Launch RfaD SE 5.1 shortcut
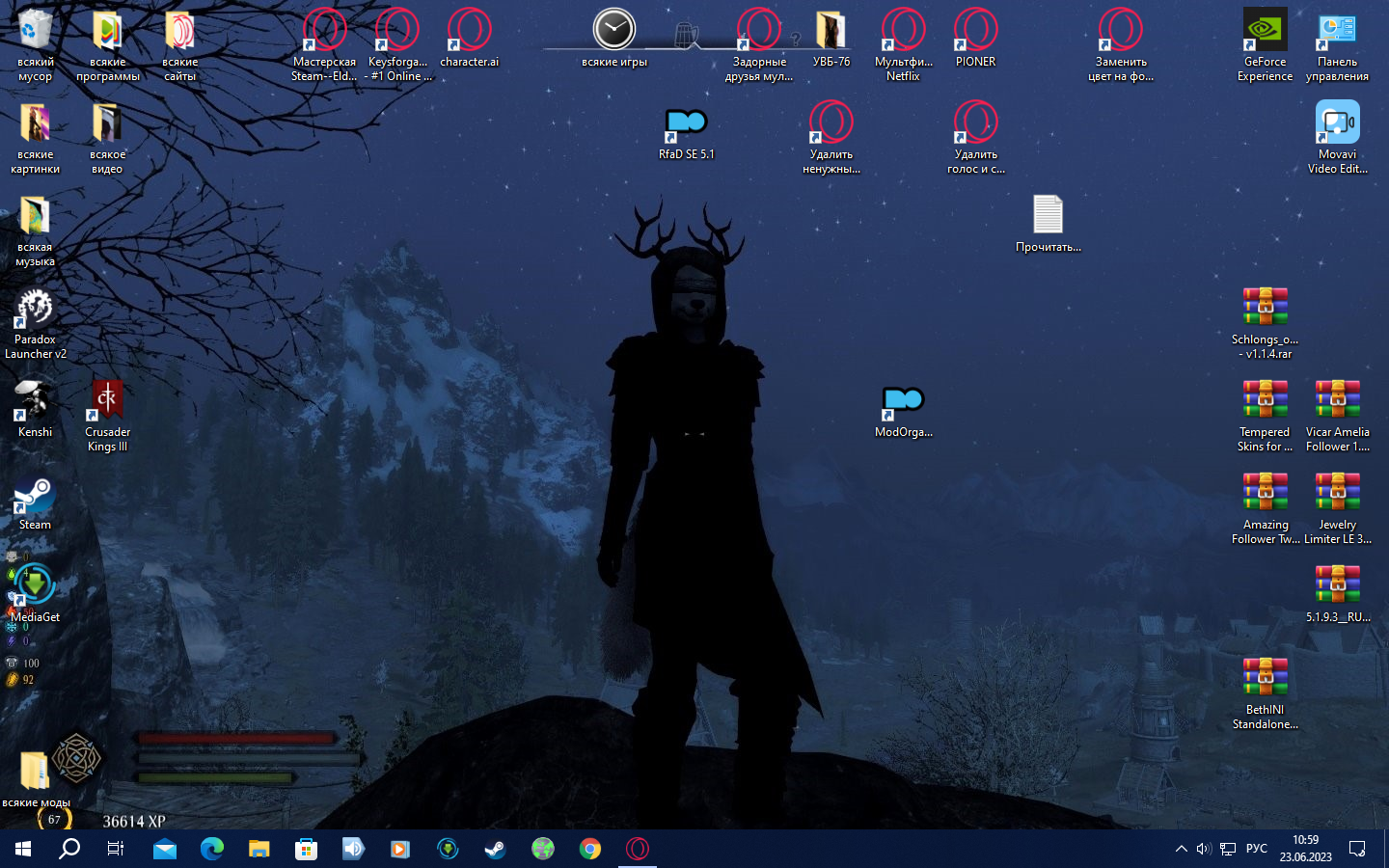Screen dimensions: 1389x868 coord(686,131)
